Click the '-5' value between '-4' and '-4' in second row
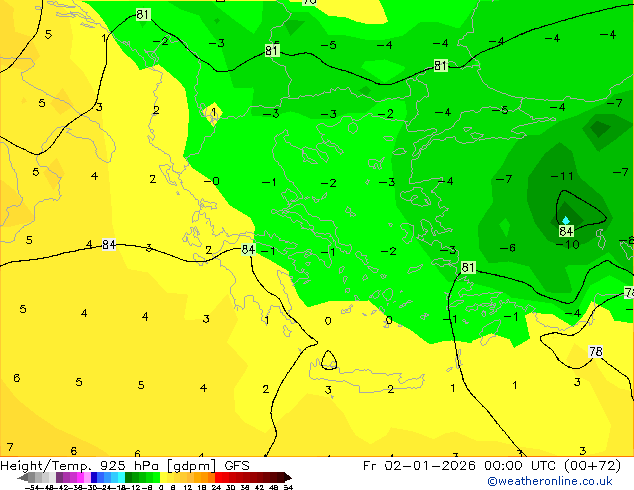 pos(502,110)
